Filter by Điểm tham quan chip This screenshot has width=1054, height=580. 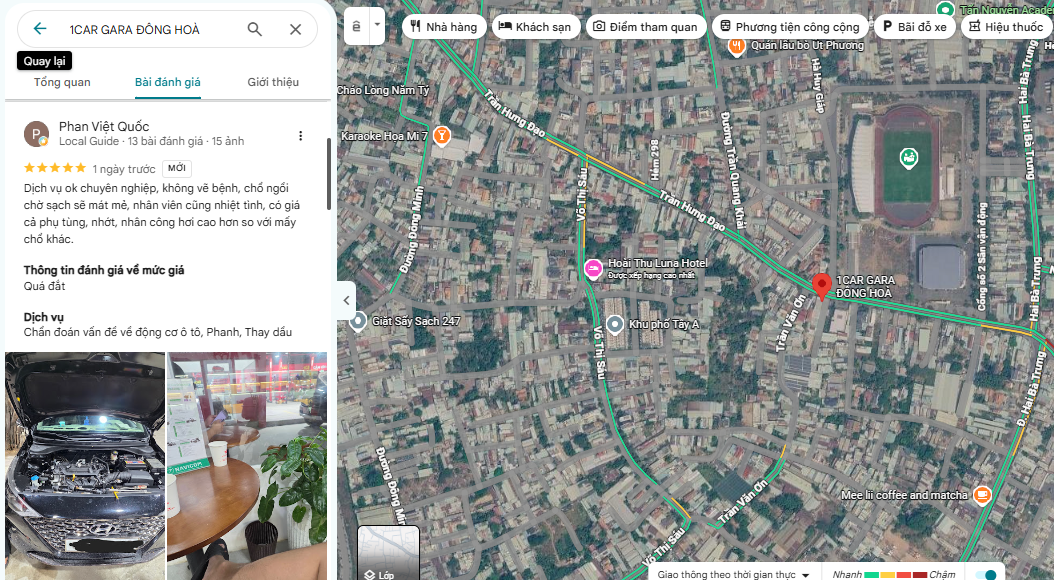(645, 27)
